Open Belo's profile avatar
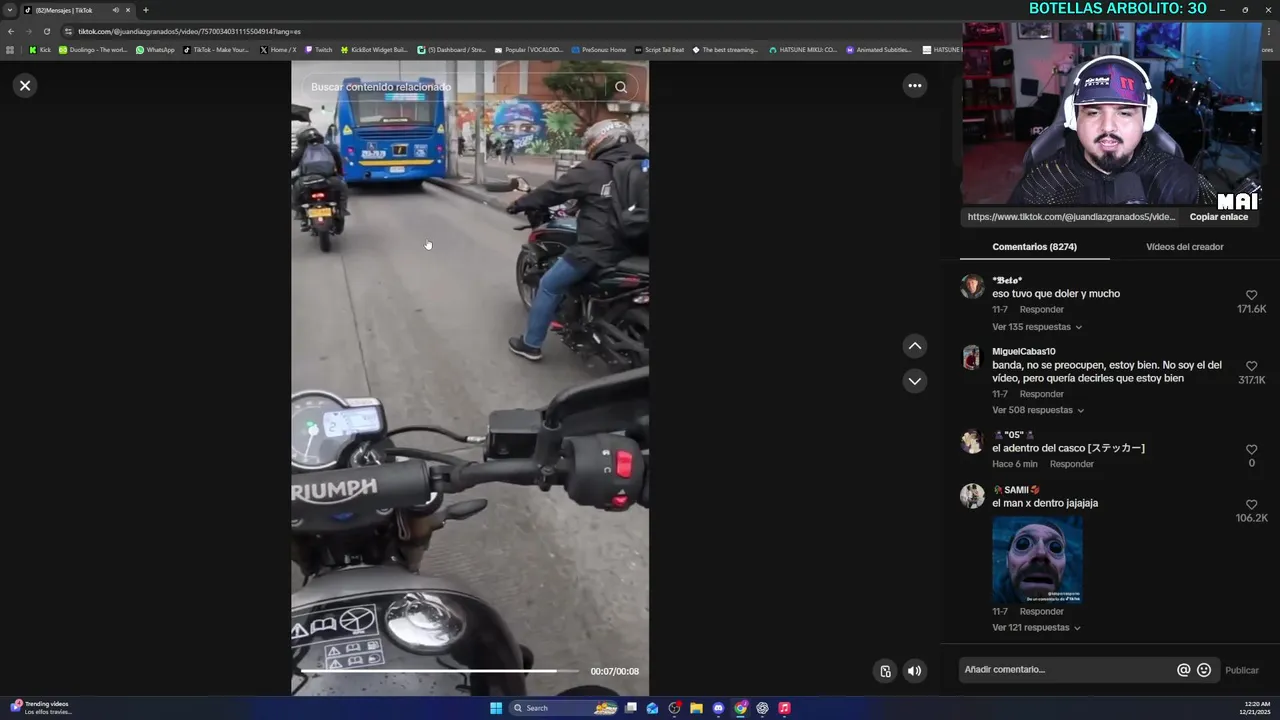The image size is (1280, 720). [x=972, y=287]
